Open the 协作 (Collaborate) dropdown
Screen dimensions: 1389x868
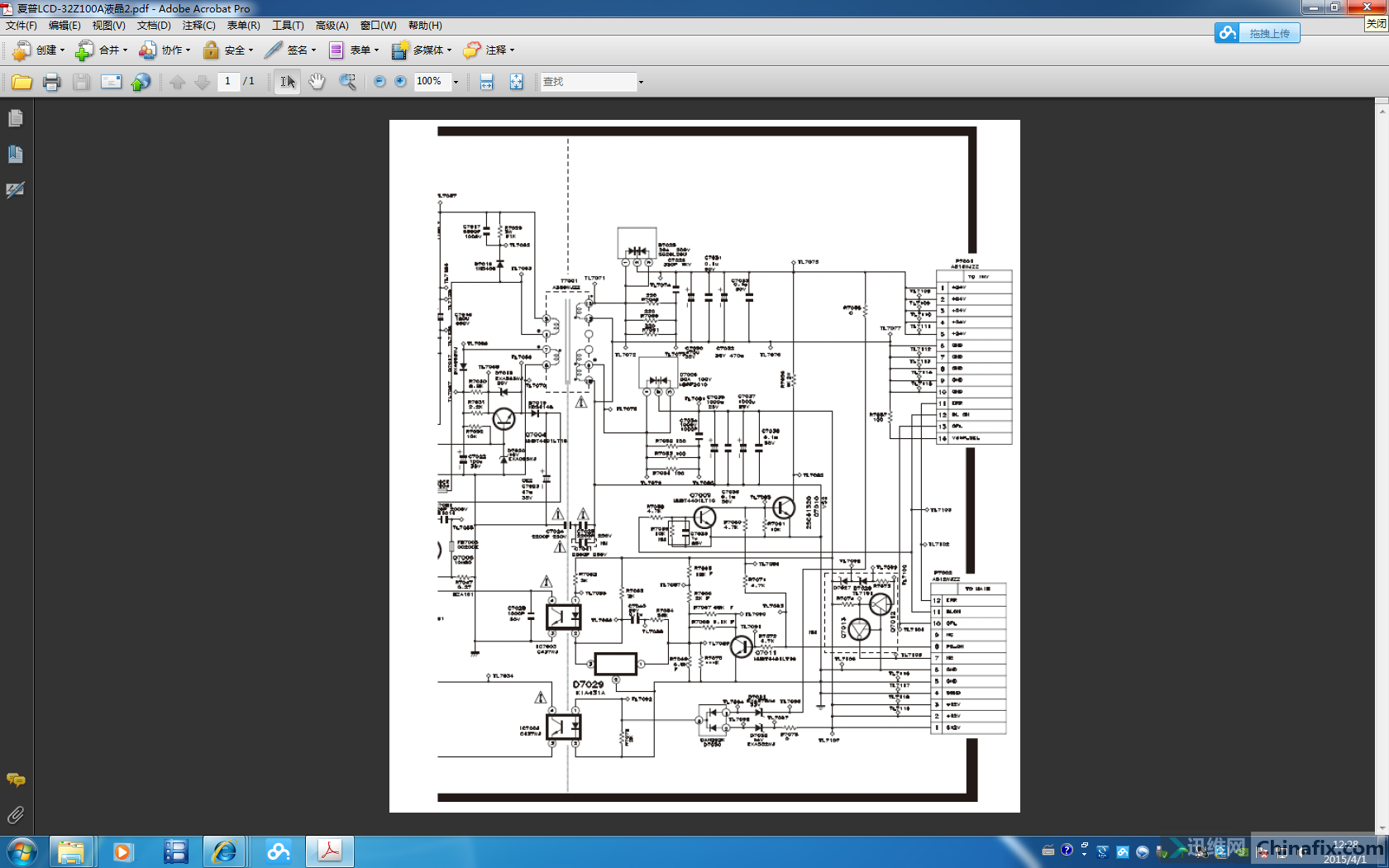tap(164, 50)
